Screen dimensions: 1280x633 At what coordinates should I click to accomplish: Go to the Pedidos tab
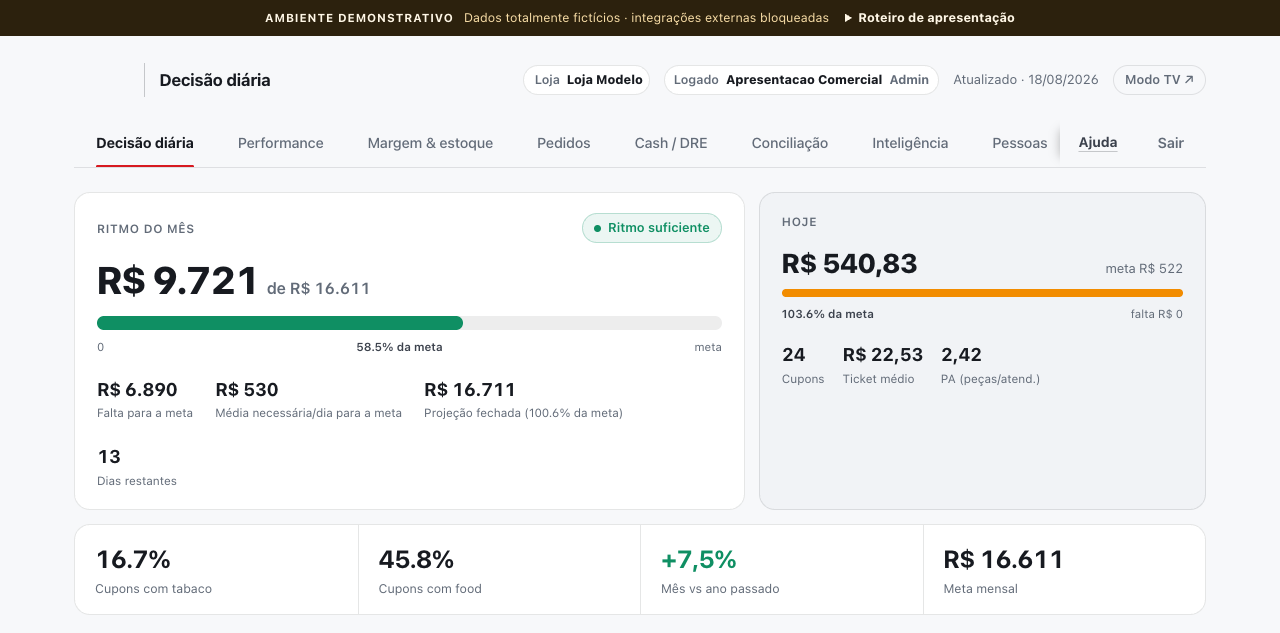point(564,143)
